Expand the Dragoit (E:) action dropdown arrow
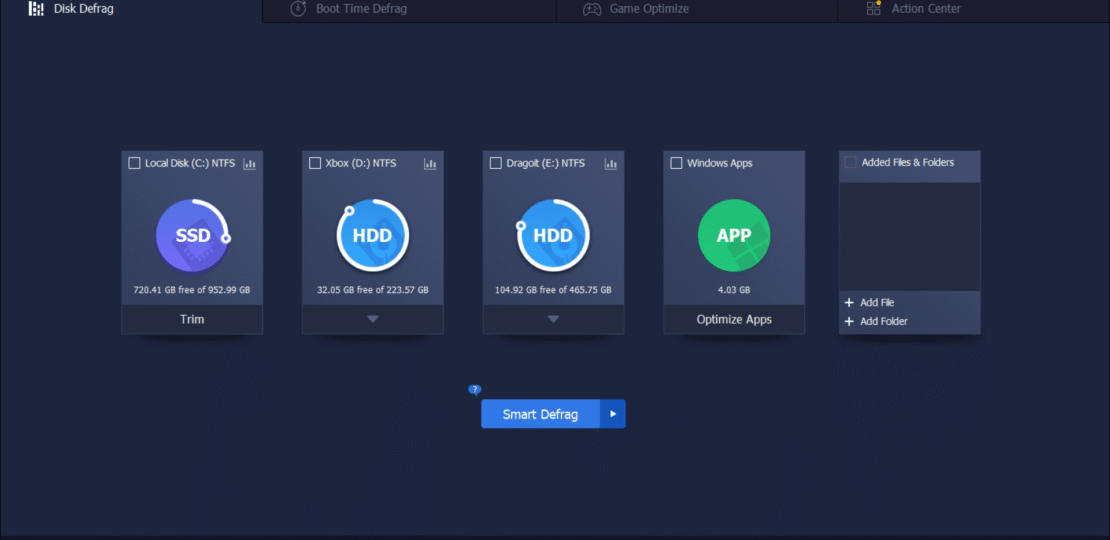 tap(554, 319)
